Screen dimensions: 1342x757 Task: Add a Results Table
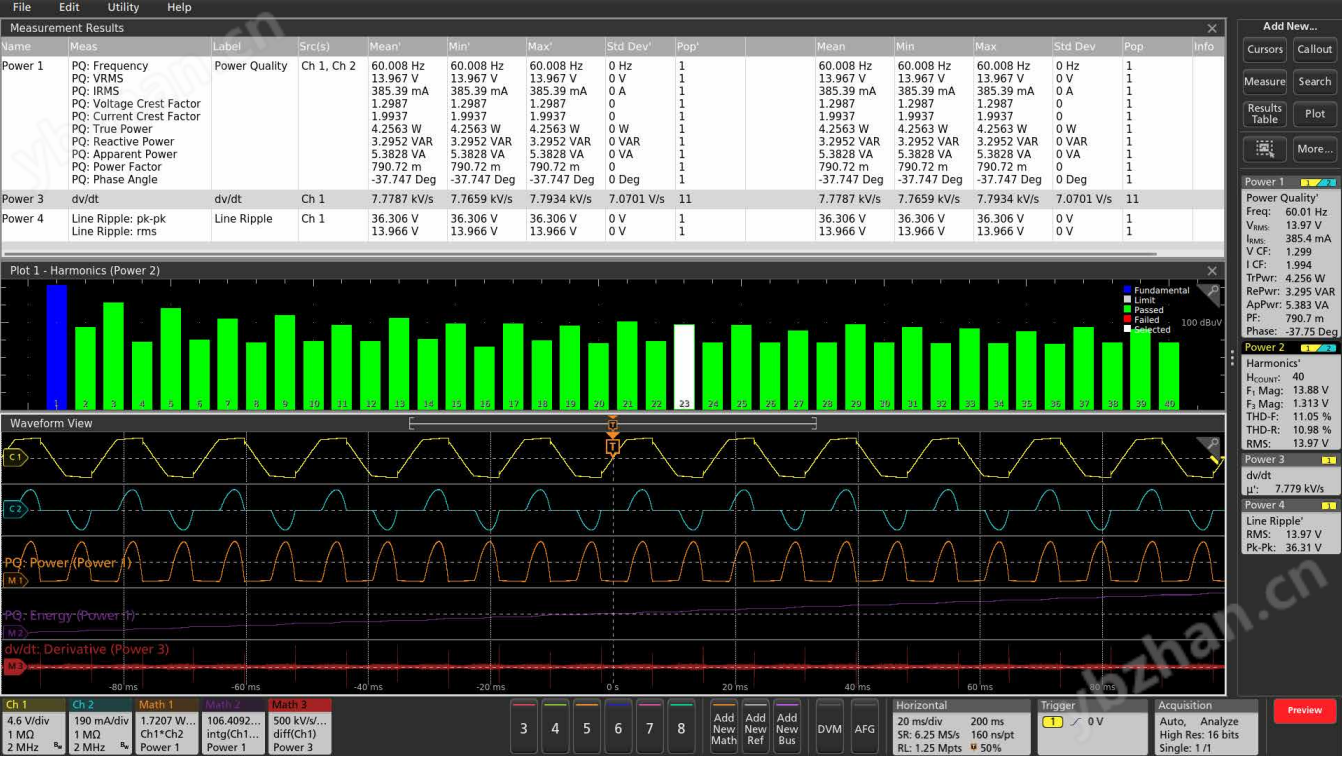pyautogui.click(x=1264, y=114)
